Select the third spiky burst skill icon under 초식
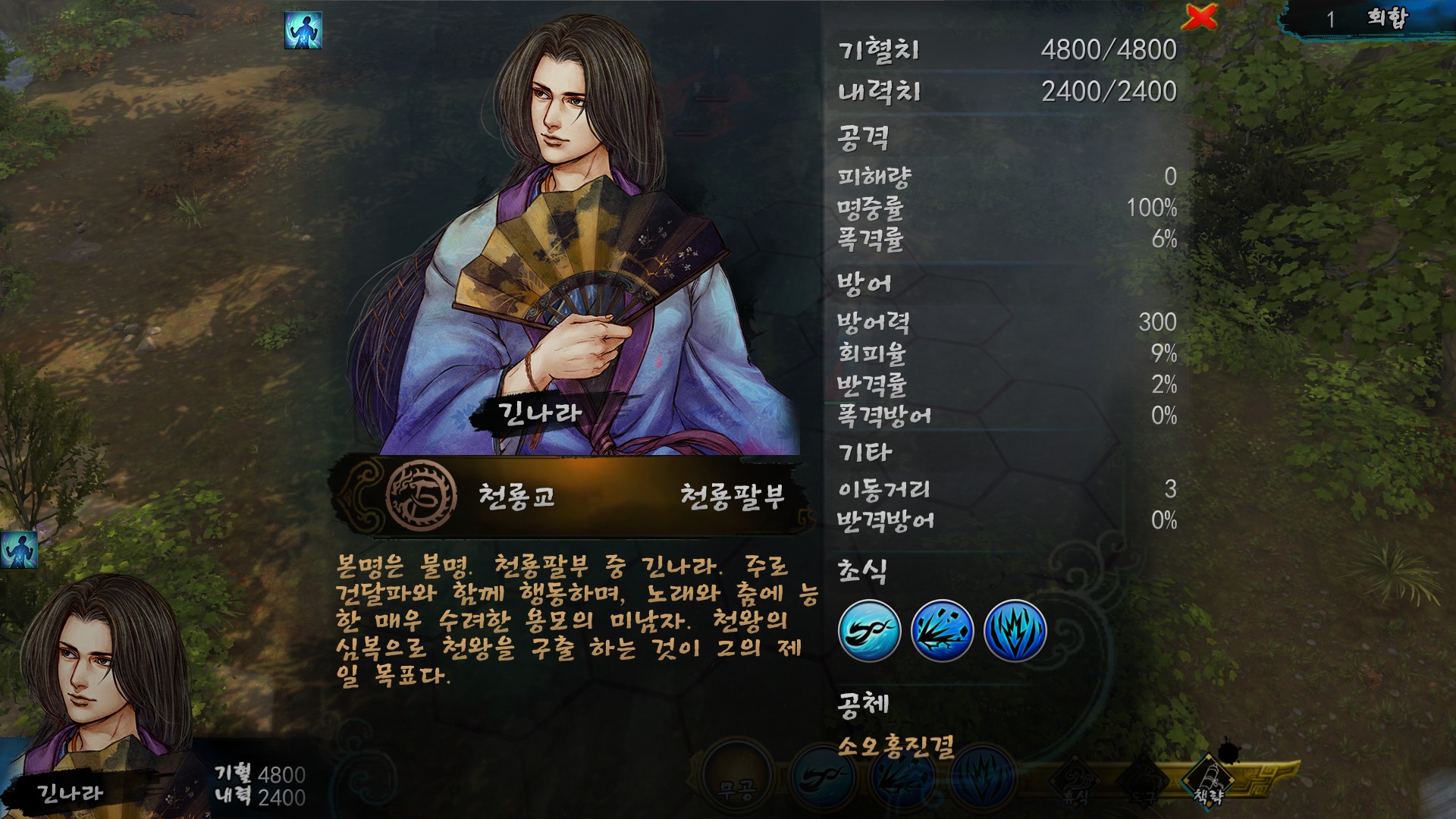This screenshot has width=1456, height=819. 1015,630
